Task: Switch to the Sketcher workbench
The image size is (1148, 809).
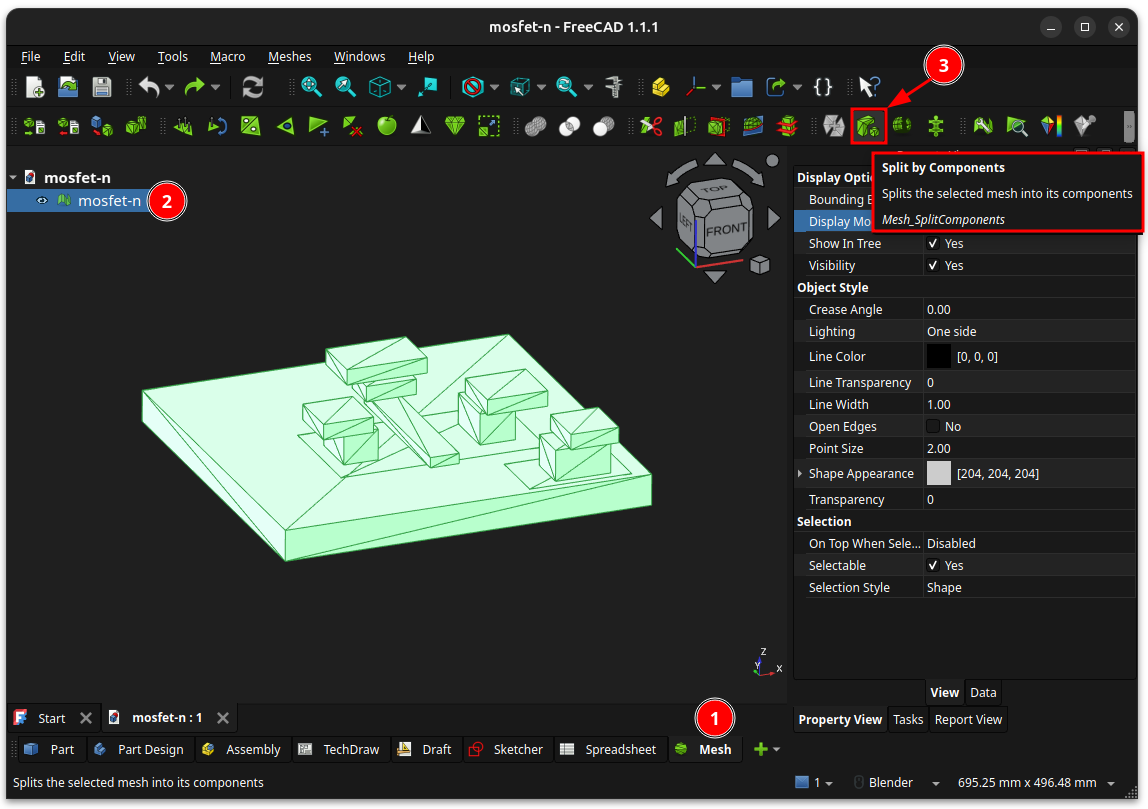Action: click(x=507, y=750)
